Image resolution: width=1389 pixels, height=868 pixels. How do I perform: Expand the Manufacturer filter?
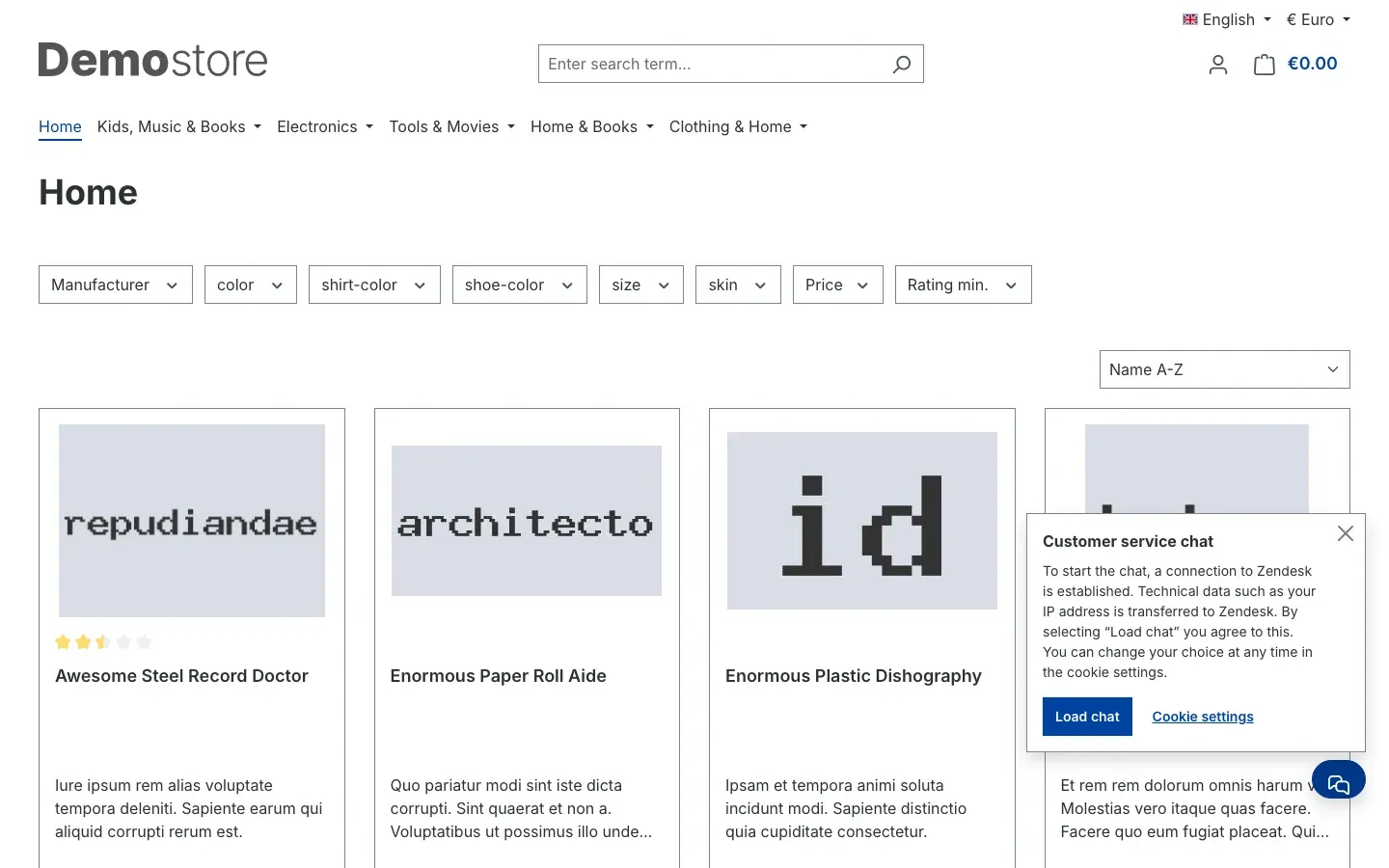(116, 285)
